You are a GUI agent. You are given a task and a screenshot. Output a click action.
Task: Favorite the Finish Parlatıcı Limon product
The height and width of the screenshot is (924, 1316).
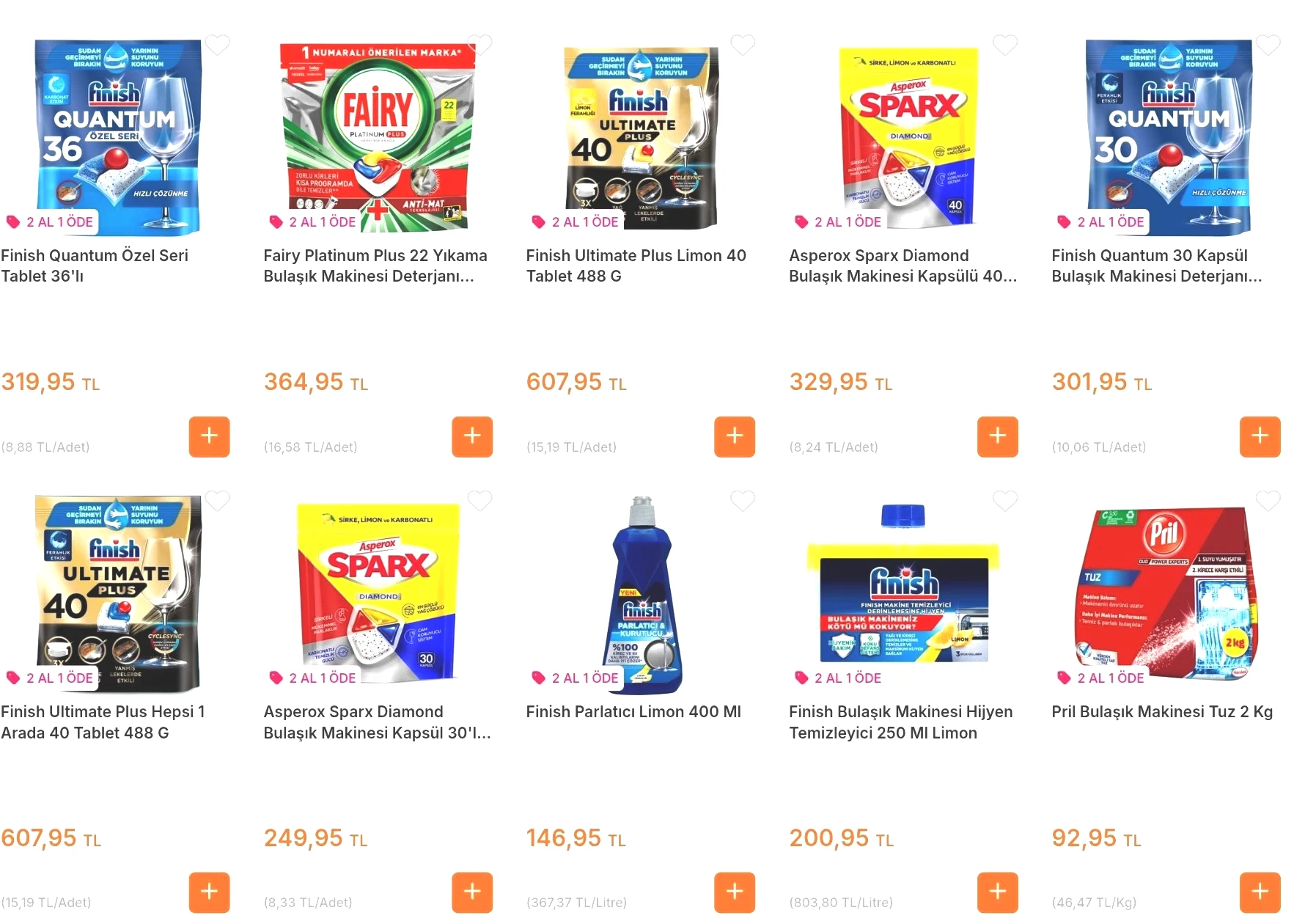pyautogui.click(x=743, y=501)
